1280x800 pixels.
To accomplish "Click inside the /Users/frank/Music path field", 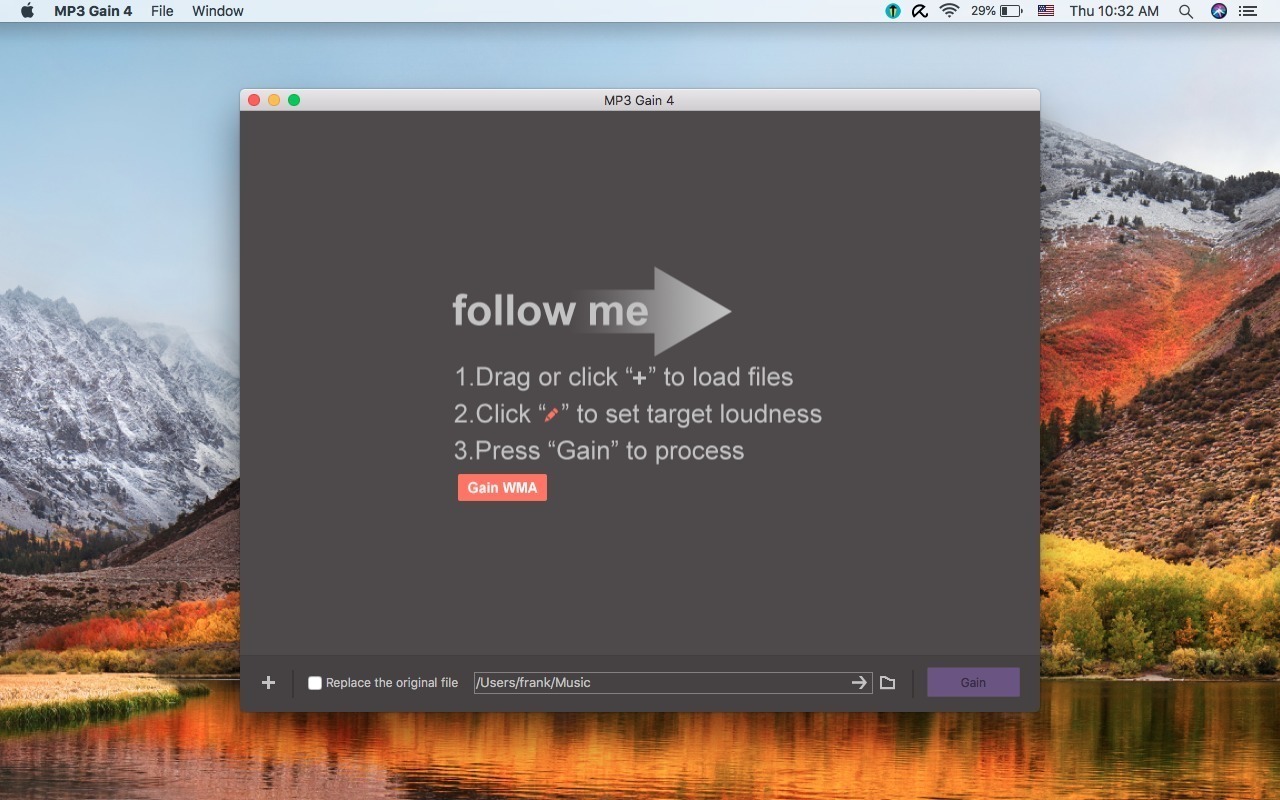I will pos(650,682).
